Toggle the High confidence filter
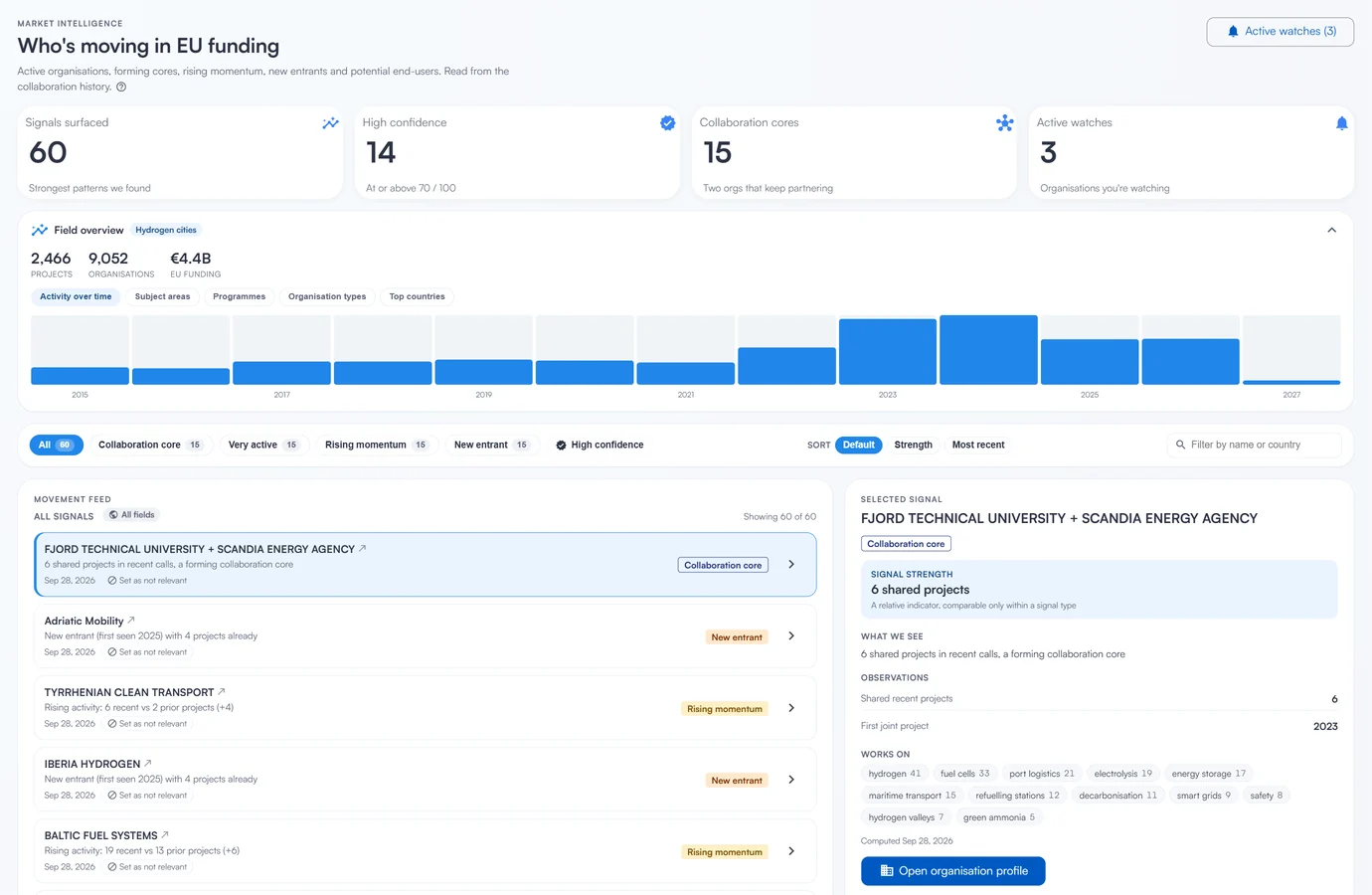 tap(600, 445)
